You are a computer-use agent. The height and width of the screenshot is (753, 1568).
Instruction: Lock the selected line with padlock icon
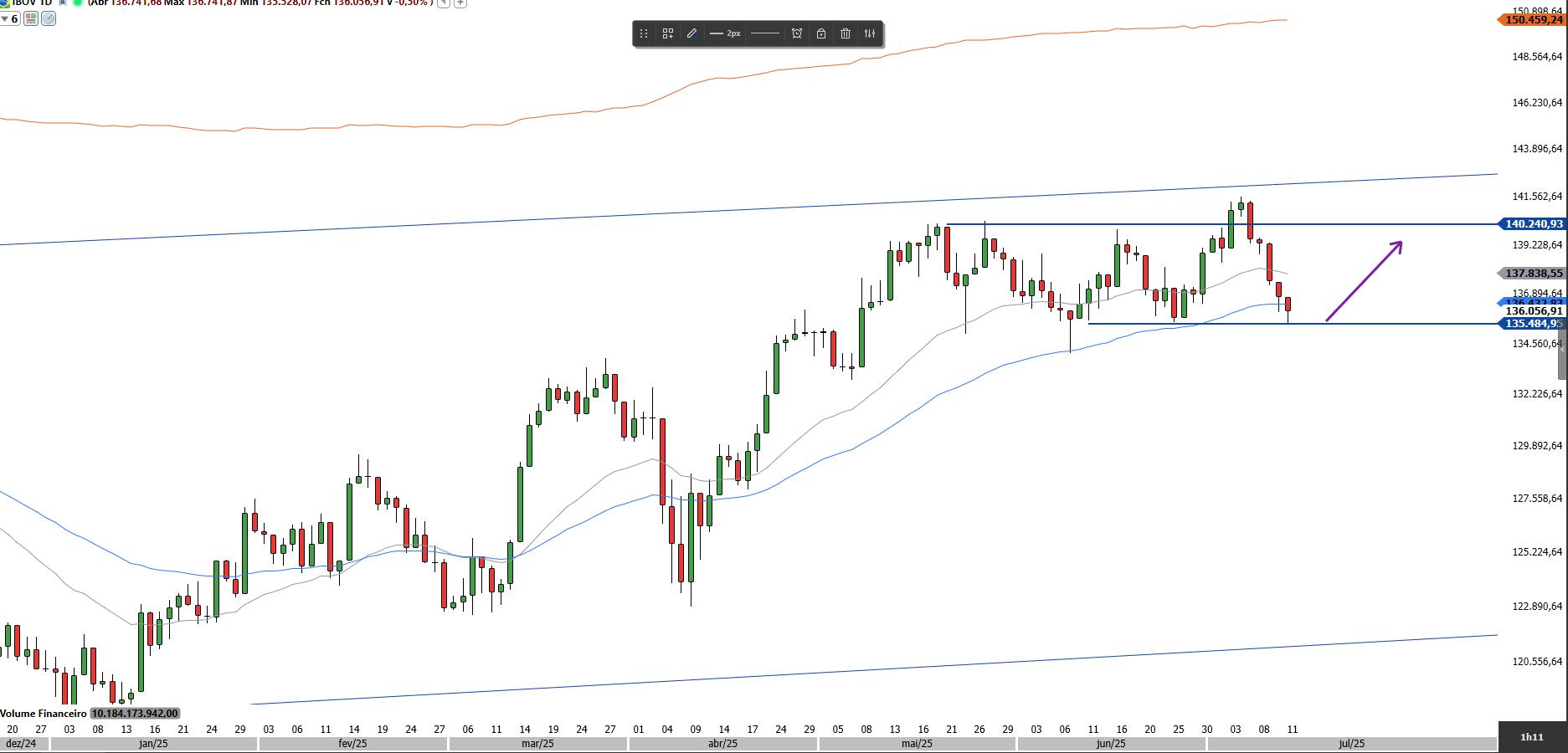[x=821, y=33]
